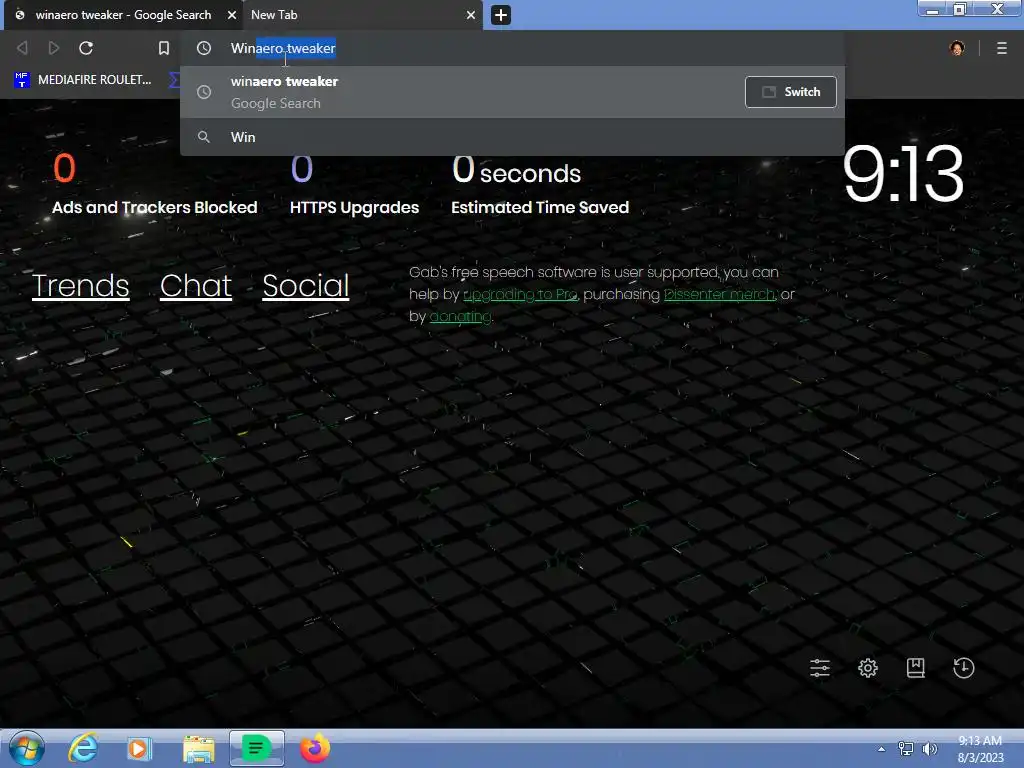Reload the page with the refresh icon

86,48
